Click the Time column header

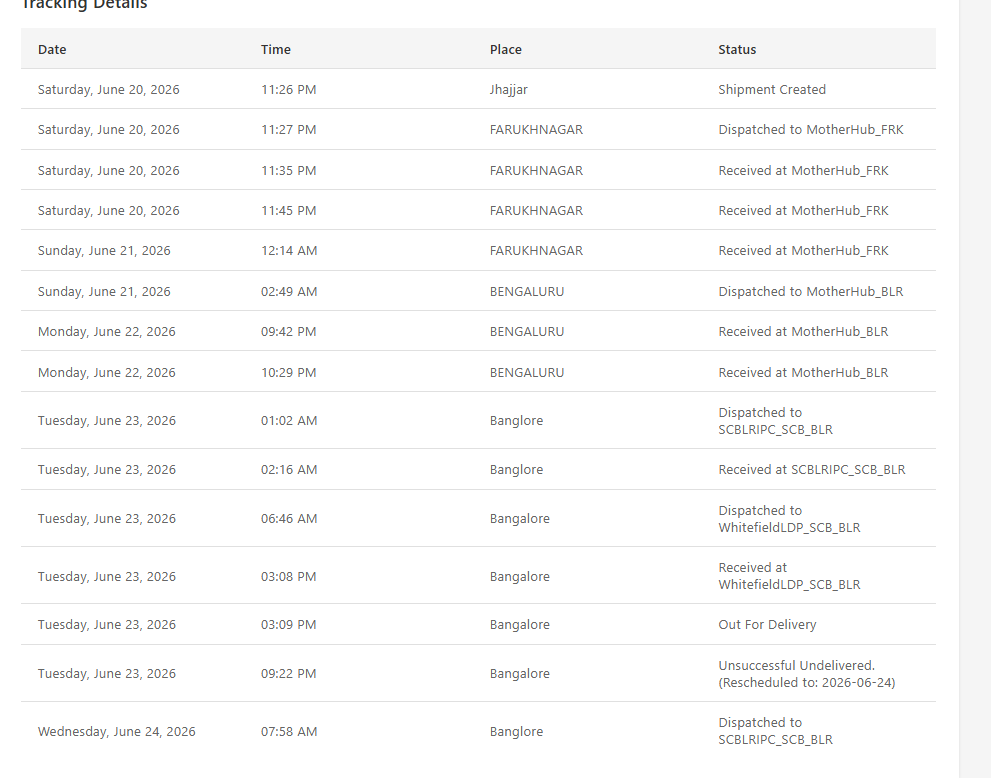point(276,49)
